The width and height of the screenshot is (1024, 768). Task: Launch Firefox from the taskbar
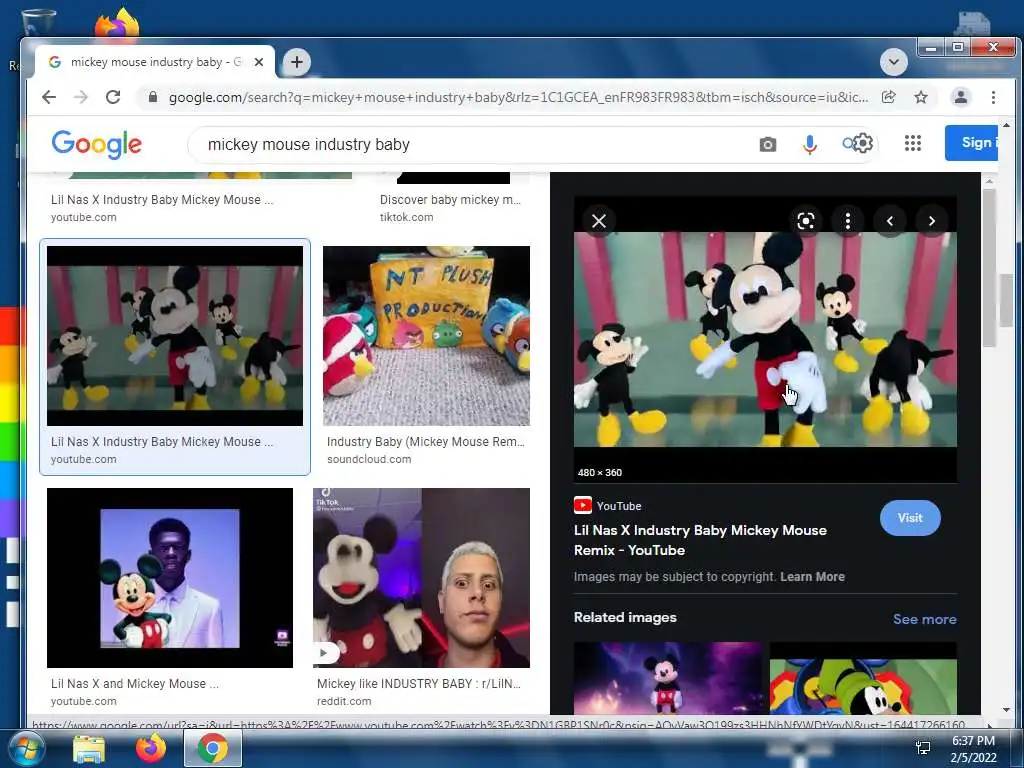point(151,748)
